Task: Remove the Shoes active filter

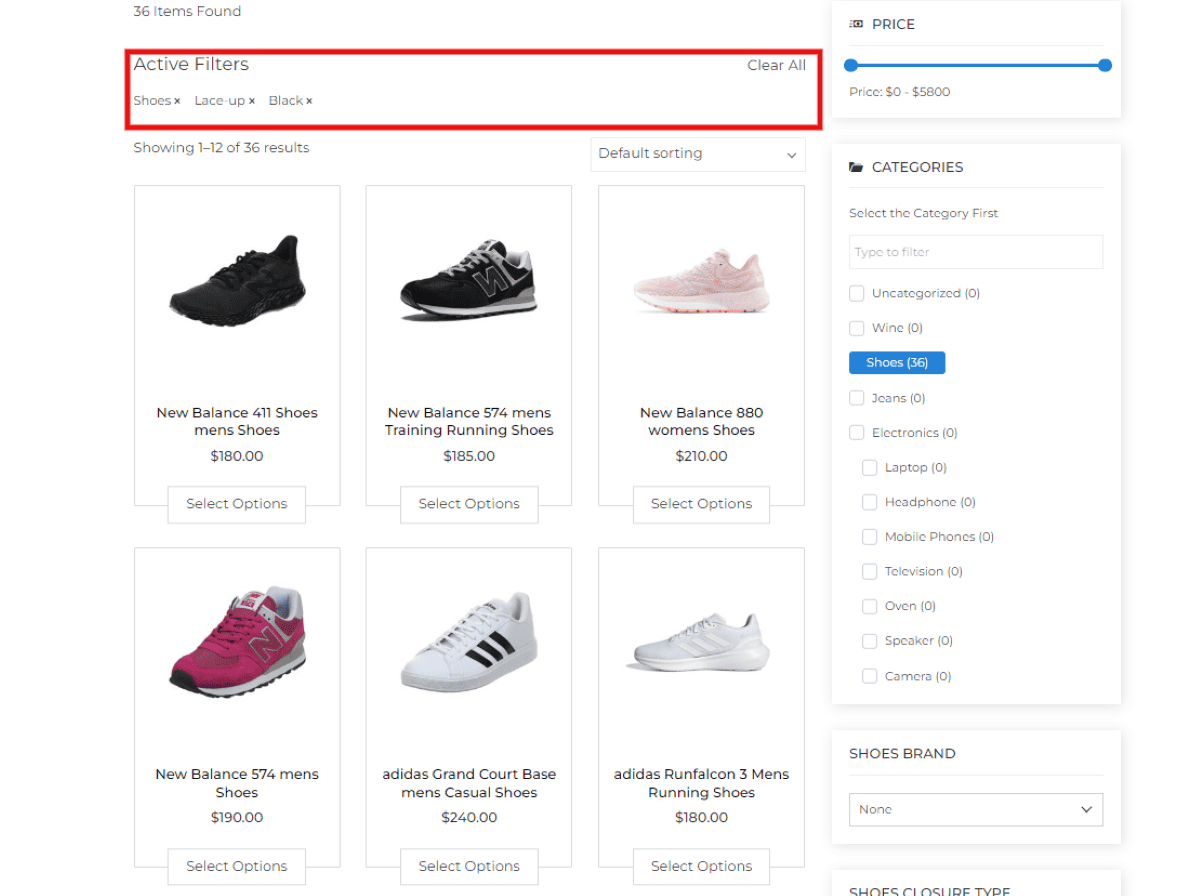Action: click(x=177, y=101)
